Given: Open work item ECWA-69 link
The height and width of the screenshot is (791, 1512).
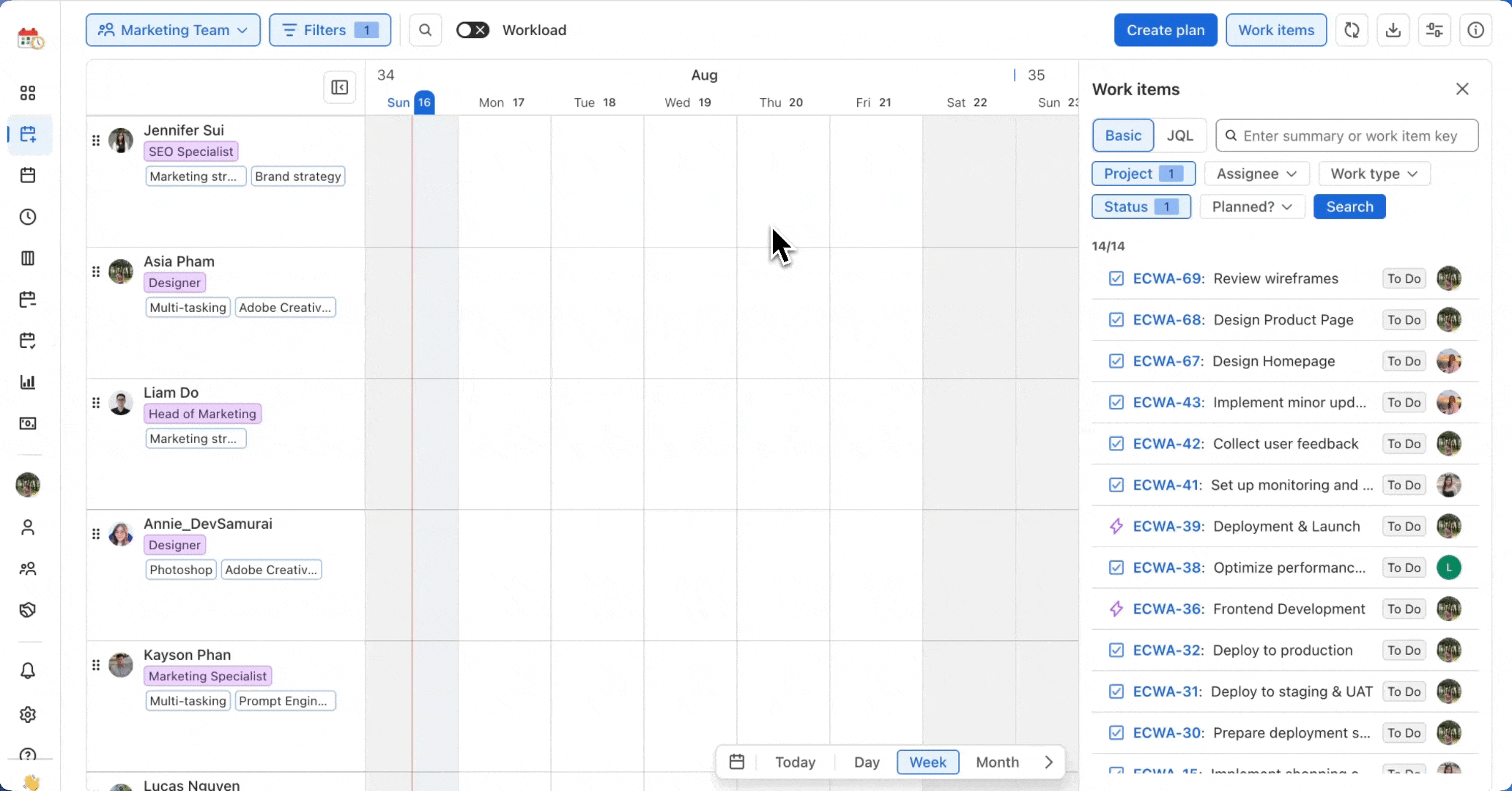Looking at the screenshot, I should (x=1168, y=278).
